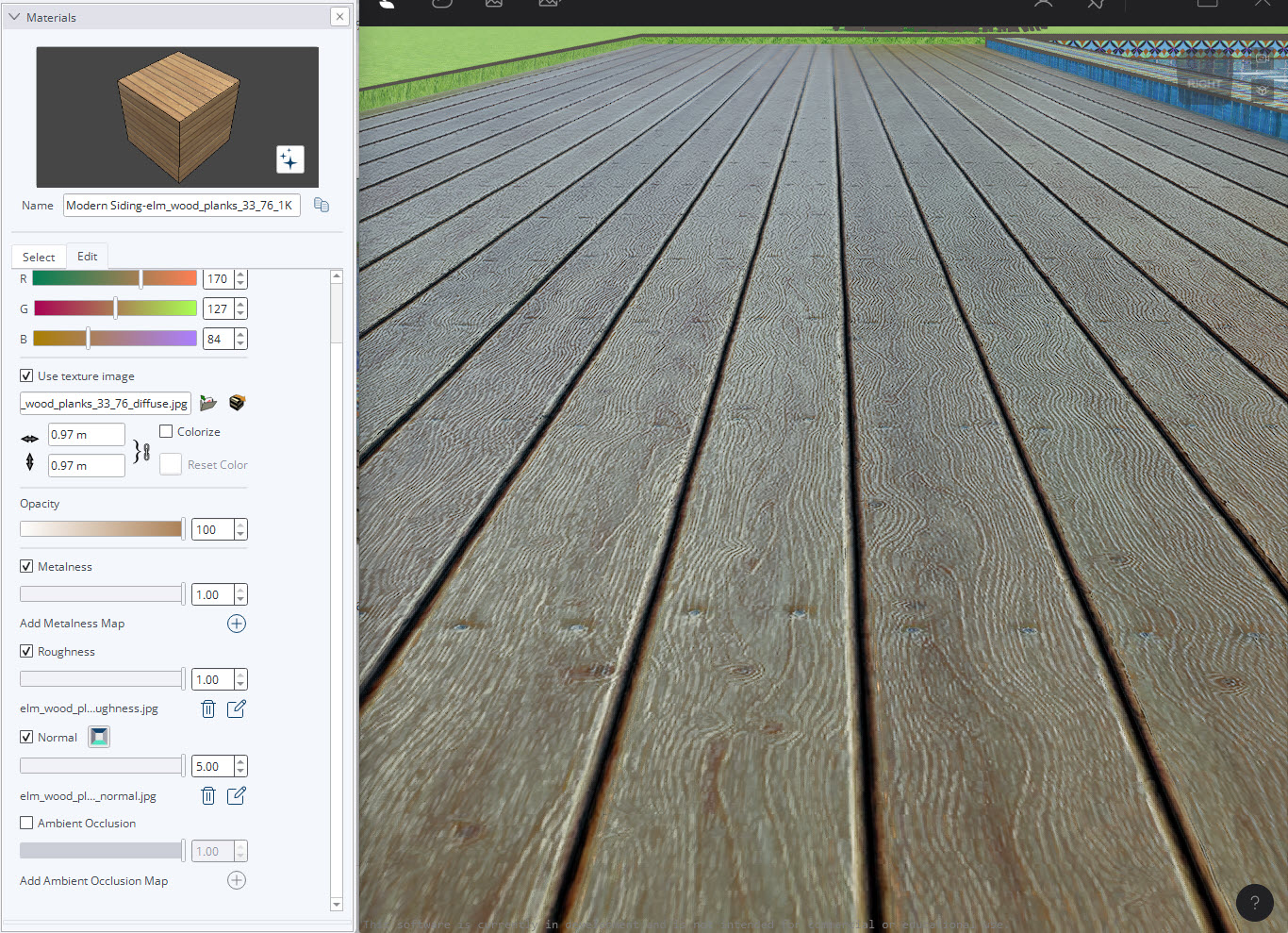Copy the material name using the duplicate icon
Screen dimensions: 1288x933
(x=321, y=205)
